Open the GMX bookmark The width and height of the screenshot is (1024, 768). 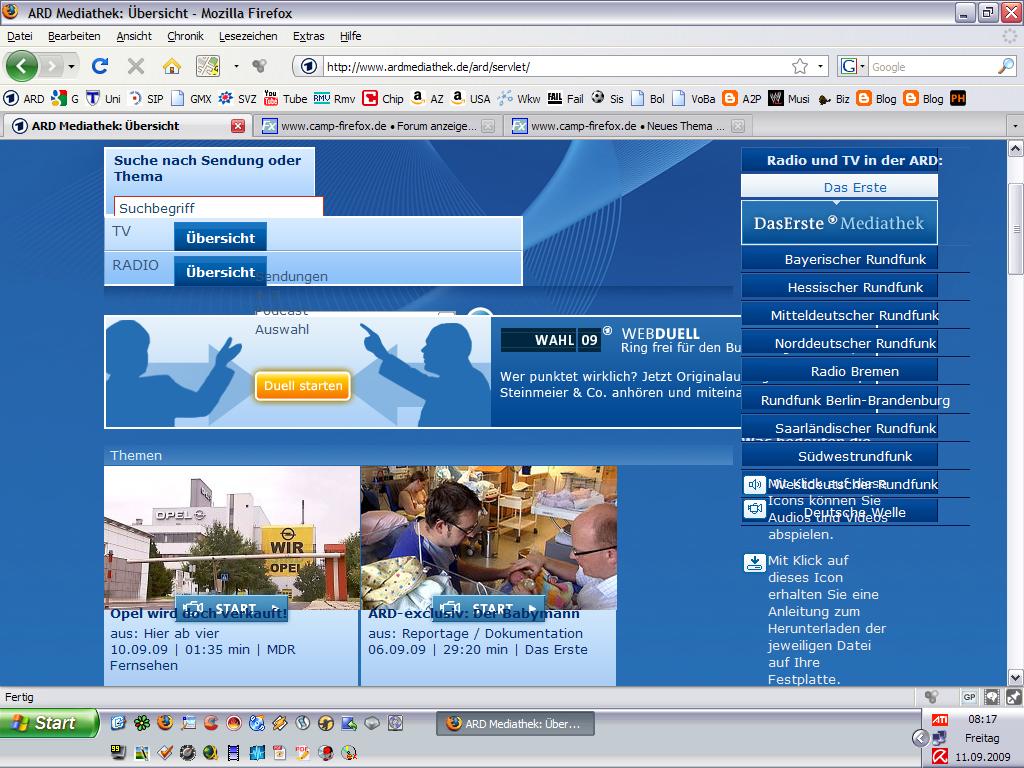191,99
